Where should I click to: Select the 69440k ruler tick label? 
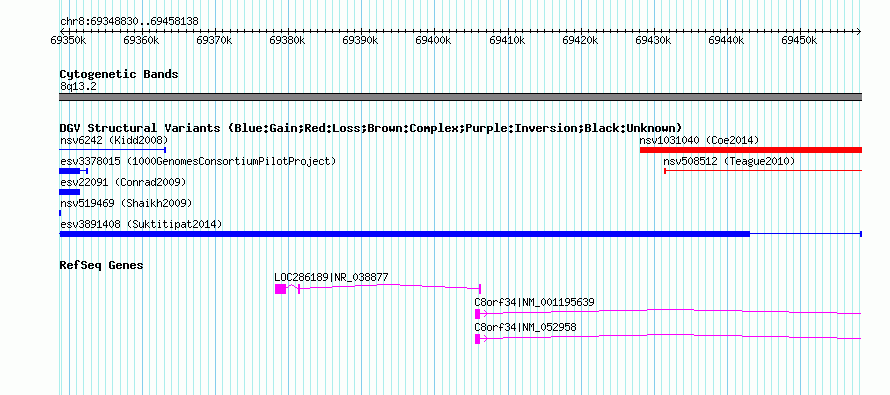point(727,40)
